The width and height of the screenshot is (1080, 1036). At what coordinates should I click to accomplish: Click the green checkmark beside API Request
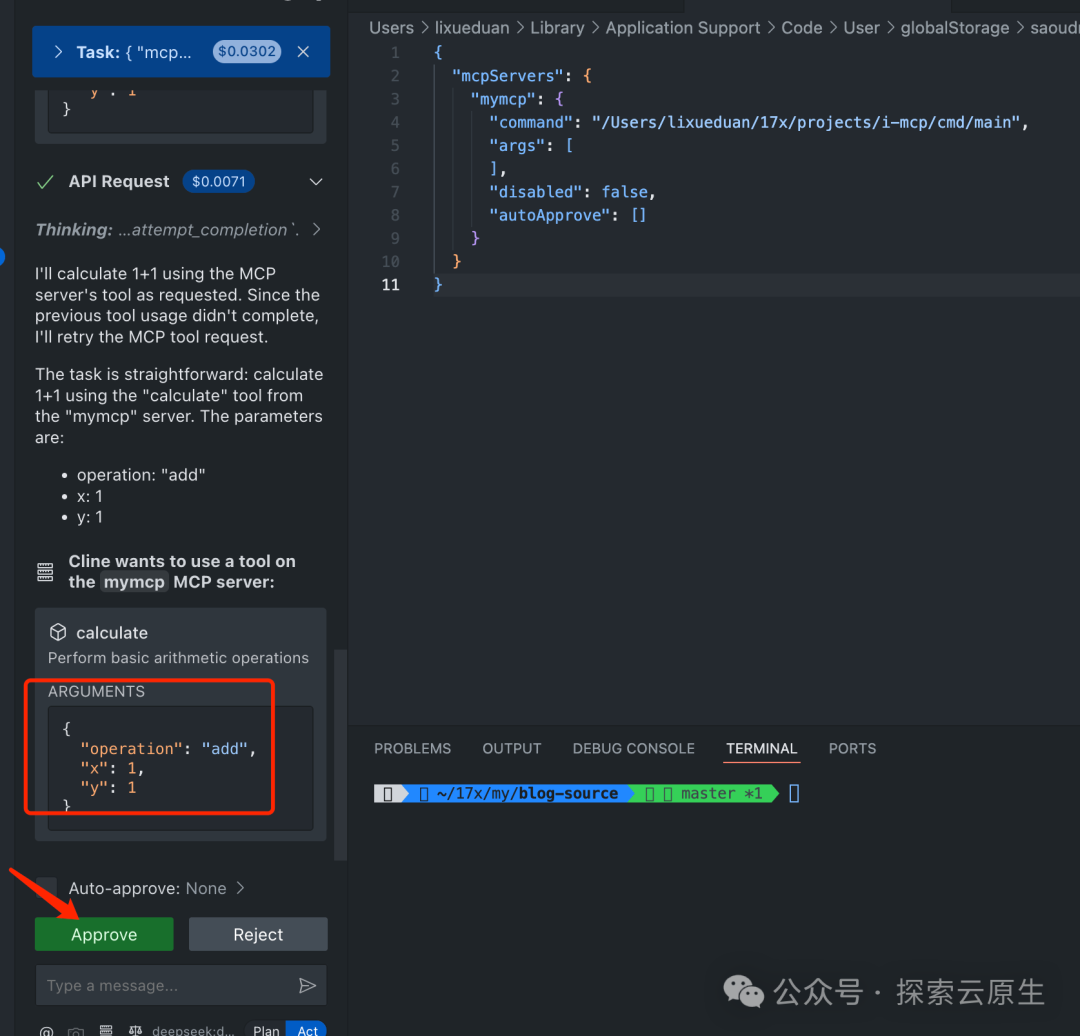pos(44,182)
